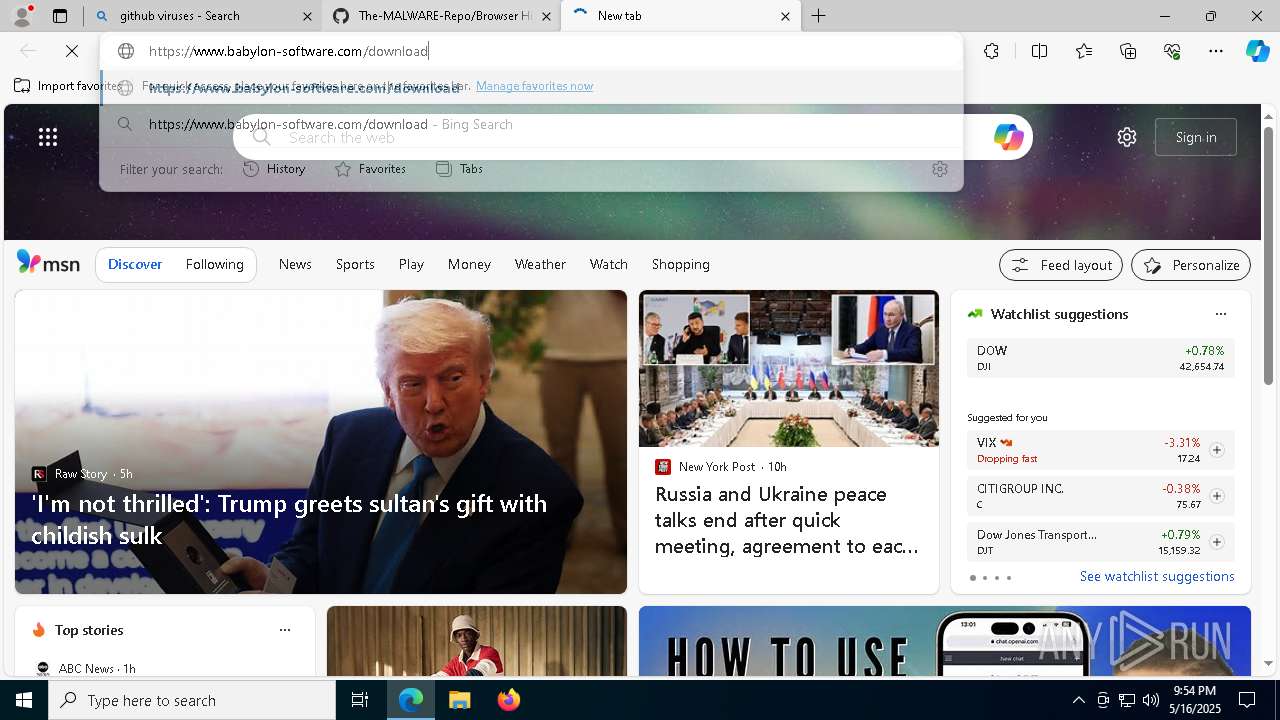Open page settings gear icon

point(1127,137)
